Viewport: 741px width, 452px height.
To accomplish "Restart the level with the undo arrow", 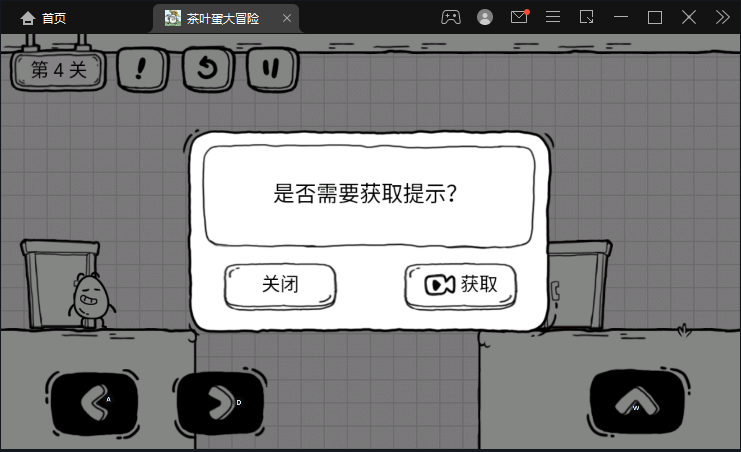I will 207,69.
